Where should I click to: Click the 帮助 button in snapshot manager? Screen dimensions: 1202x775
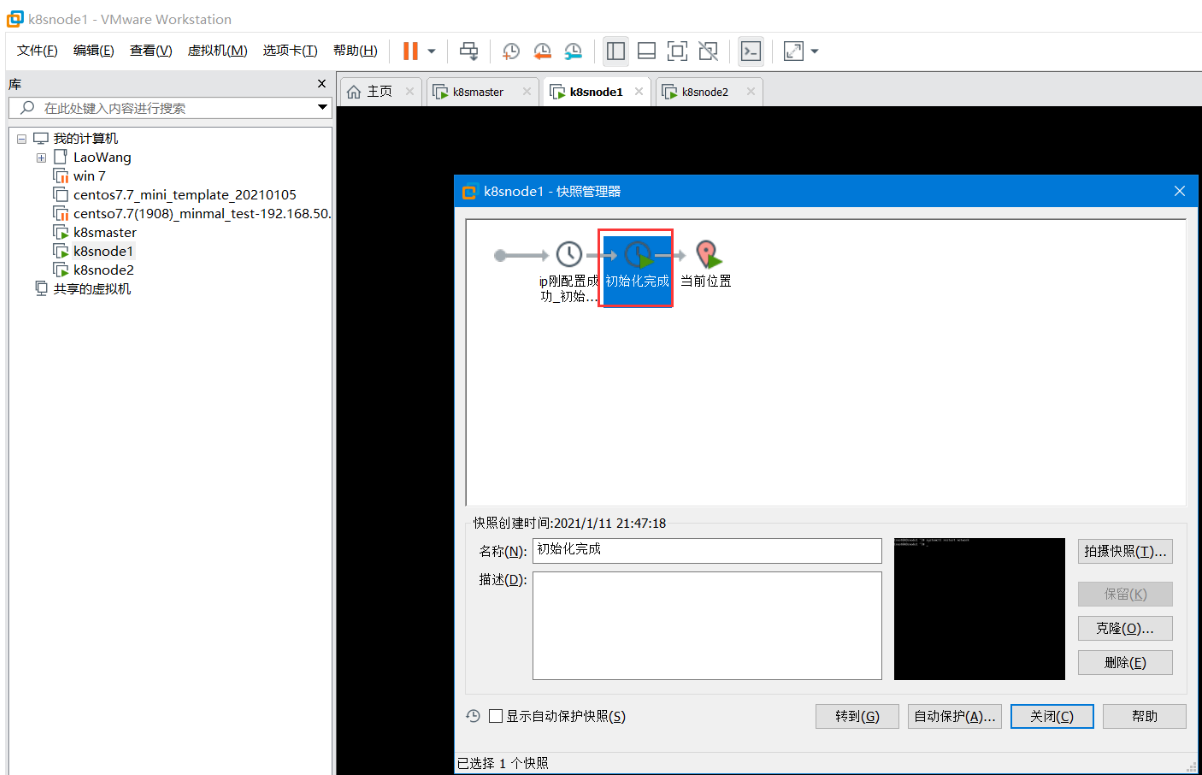[1145, 716]
